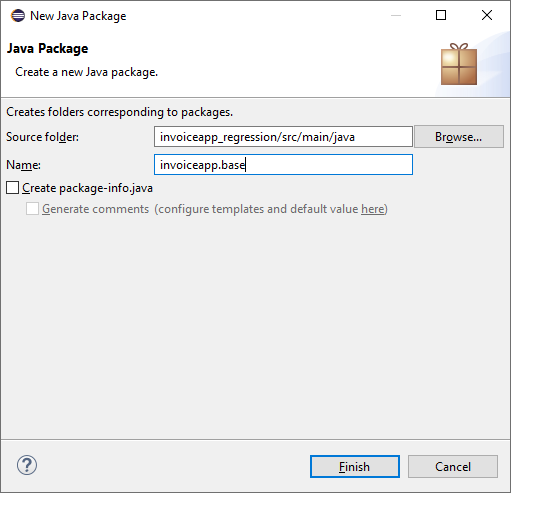Close the dialog with the X button
535x510 pixels.
point(487,15)
